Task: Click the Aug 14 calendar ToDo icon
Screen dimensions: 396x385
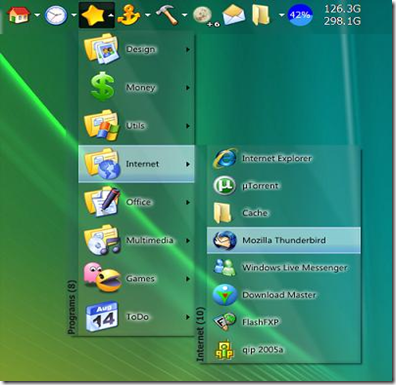Action: coord(102,317)
